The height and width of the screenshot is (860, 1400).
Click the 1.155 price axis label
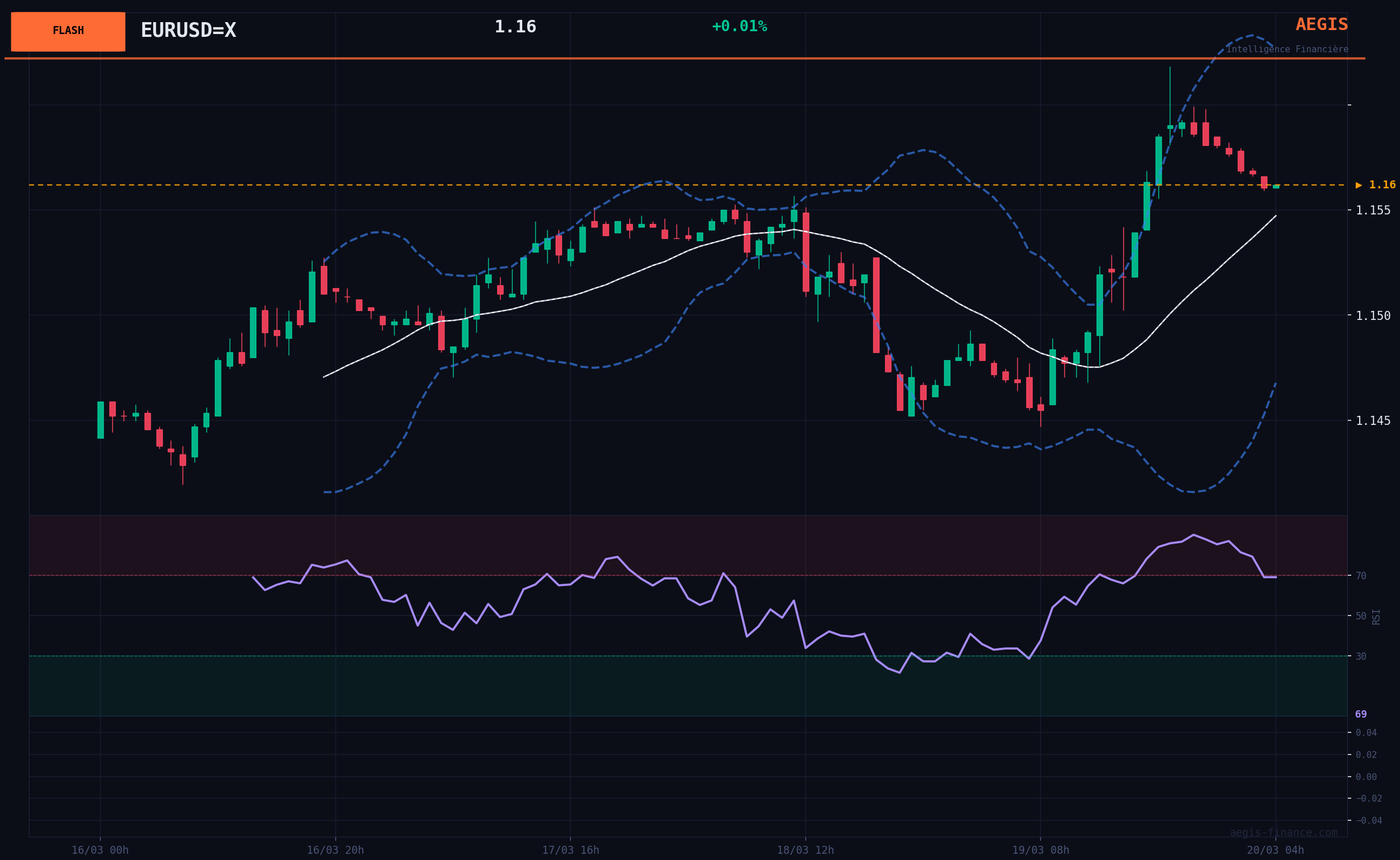click(1373, 210)
